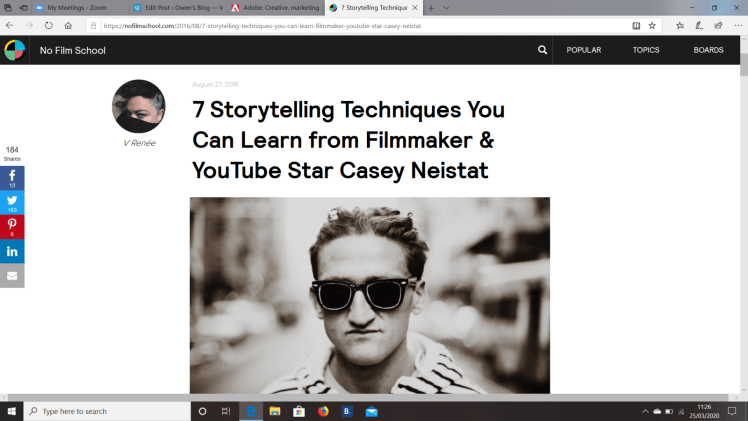Open the TOPICS navigation menu item
The height and width of the screenshot is (421, 748).
pos(646,50)
